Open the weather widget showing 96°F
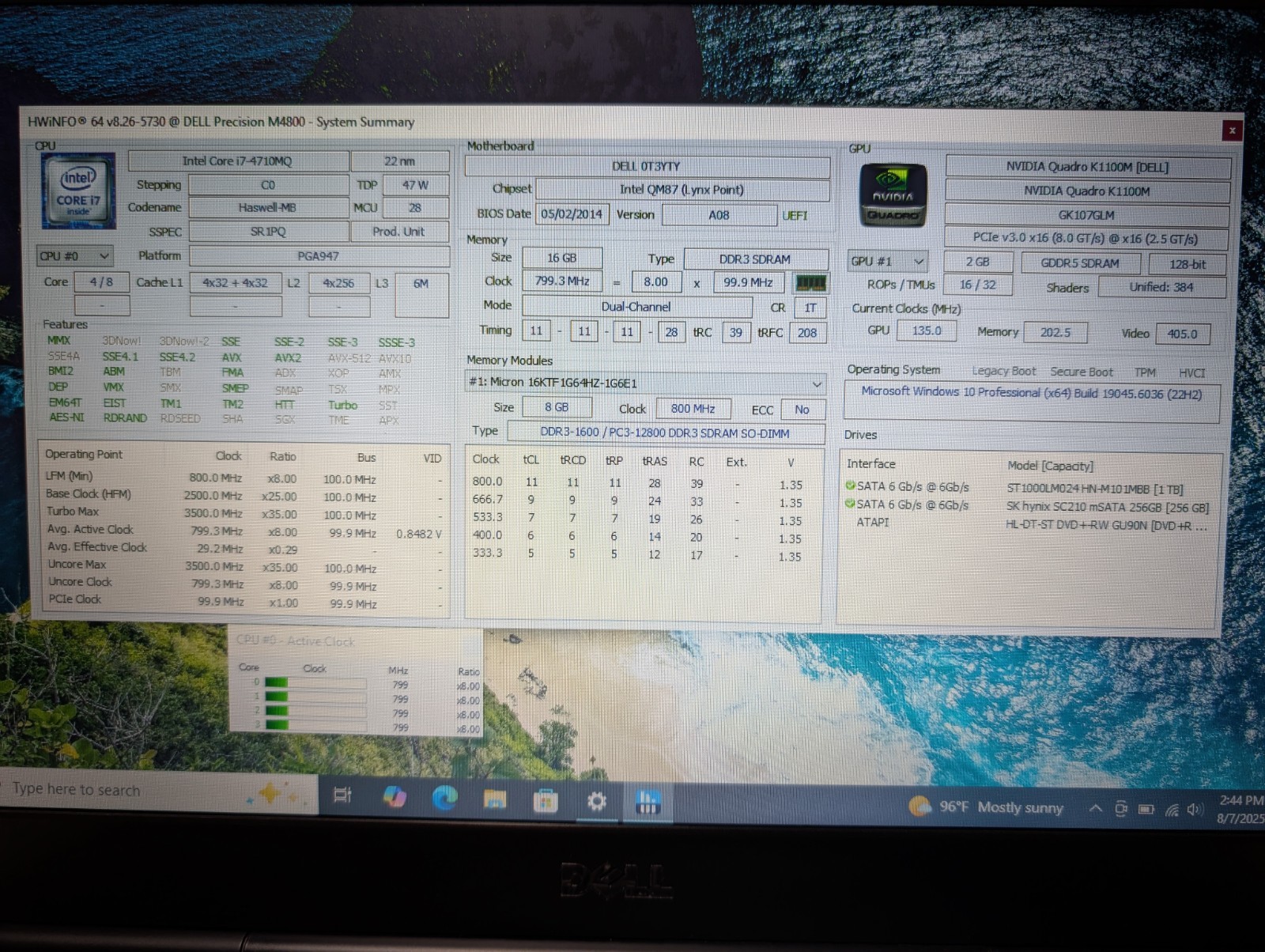The image size is (1265, 952). pos(986,807)
